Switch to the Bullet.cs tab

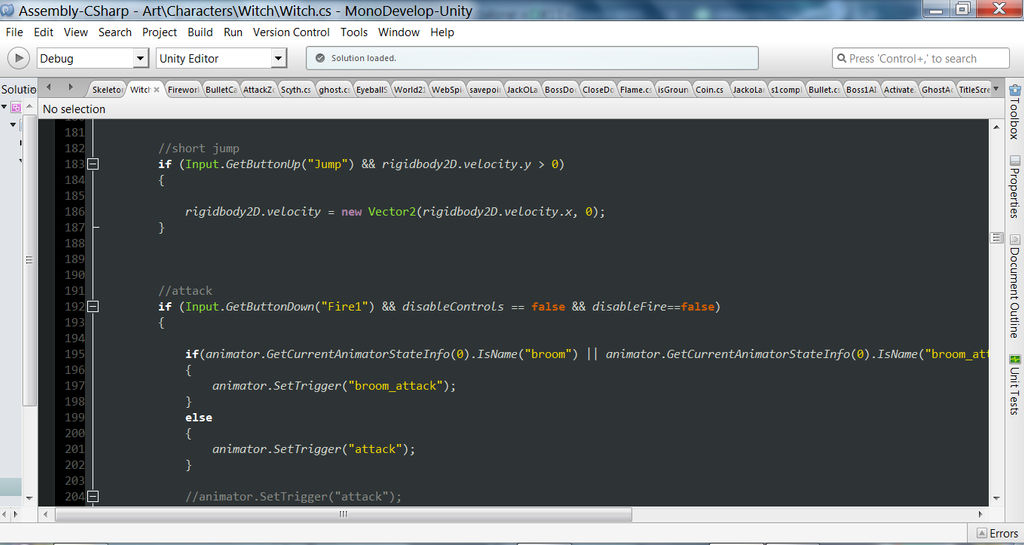(824, 89)
